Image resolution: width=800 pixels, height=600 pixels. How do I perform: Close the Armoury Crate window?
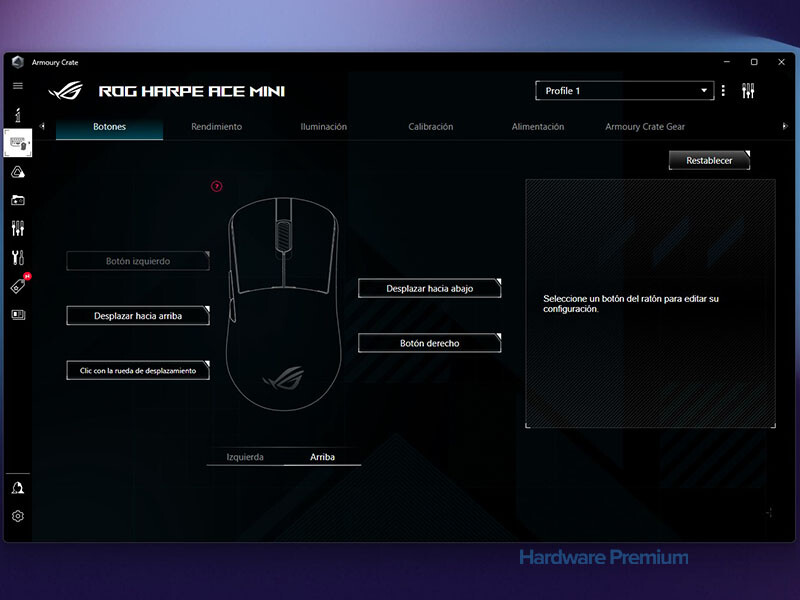click(781, 62)
